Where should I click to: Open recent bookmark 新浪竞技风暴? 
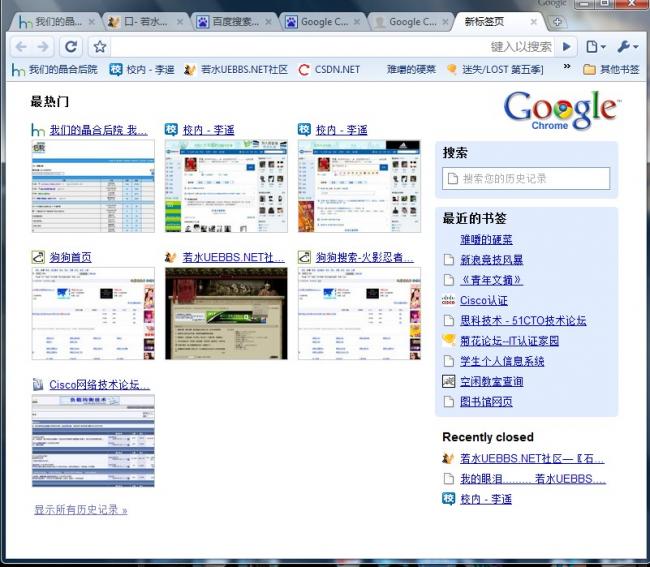click(492, 260)
